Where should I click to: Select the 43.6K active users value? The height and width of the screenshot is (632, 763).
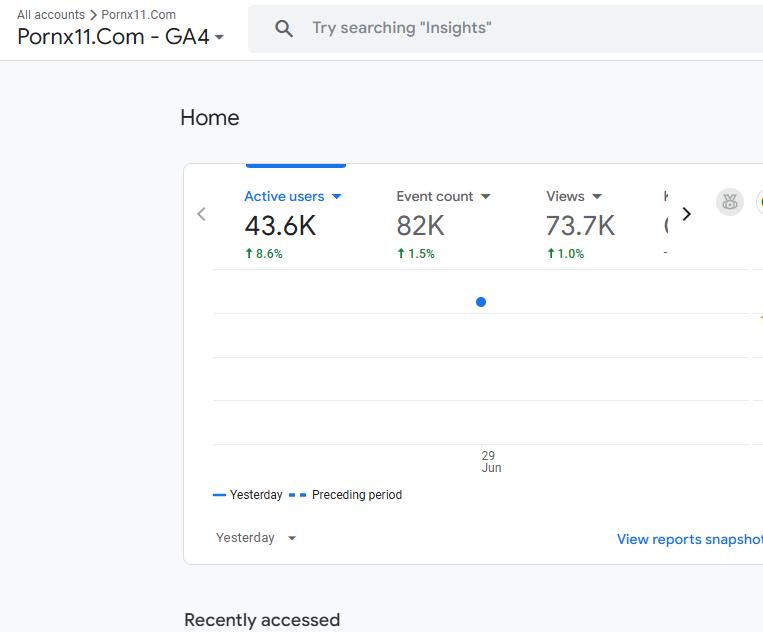280,226
